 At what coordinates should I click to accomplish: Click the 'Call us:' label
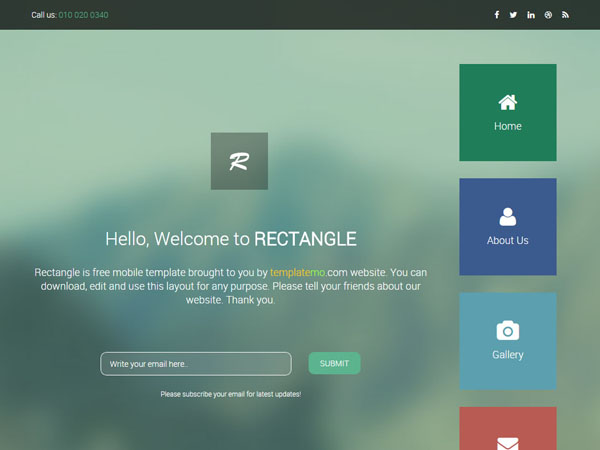(44, 15)
